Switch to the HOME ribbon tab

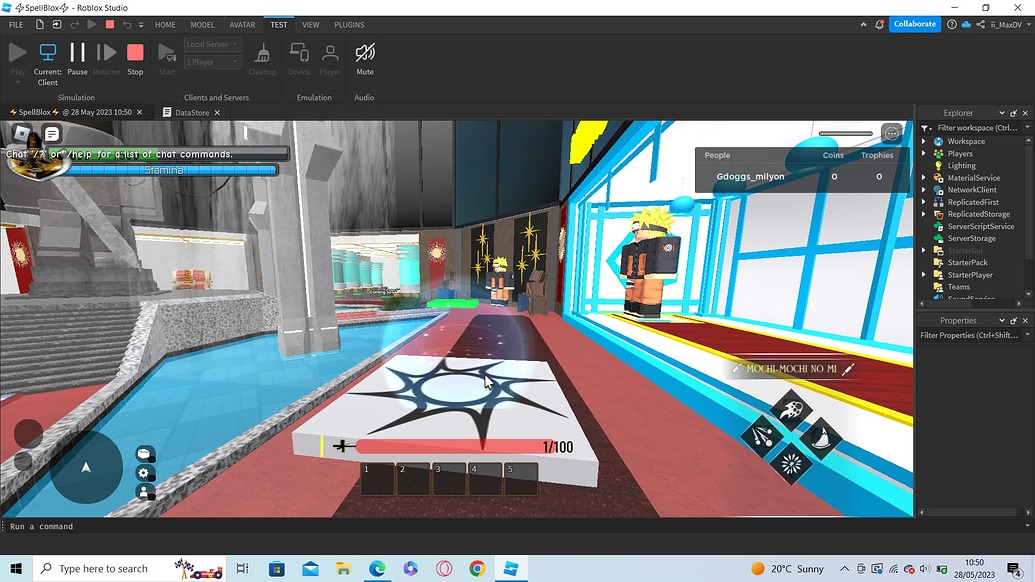(x=165, y=24)
